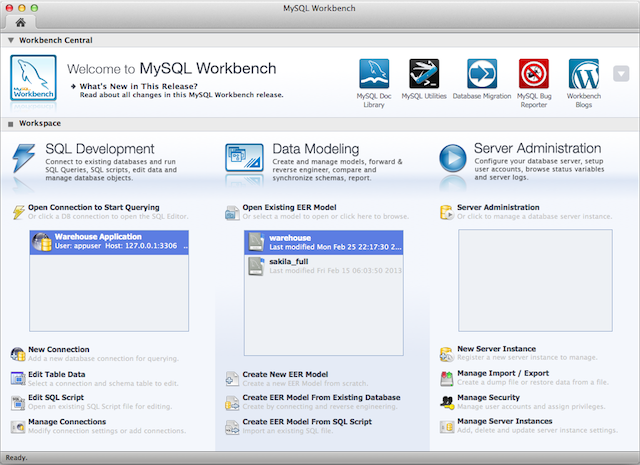The height and width of the screenshot is (465, 640).
Task: Open the MySQL Doc Library icon
Action: point(373,75)
